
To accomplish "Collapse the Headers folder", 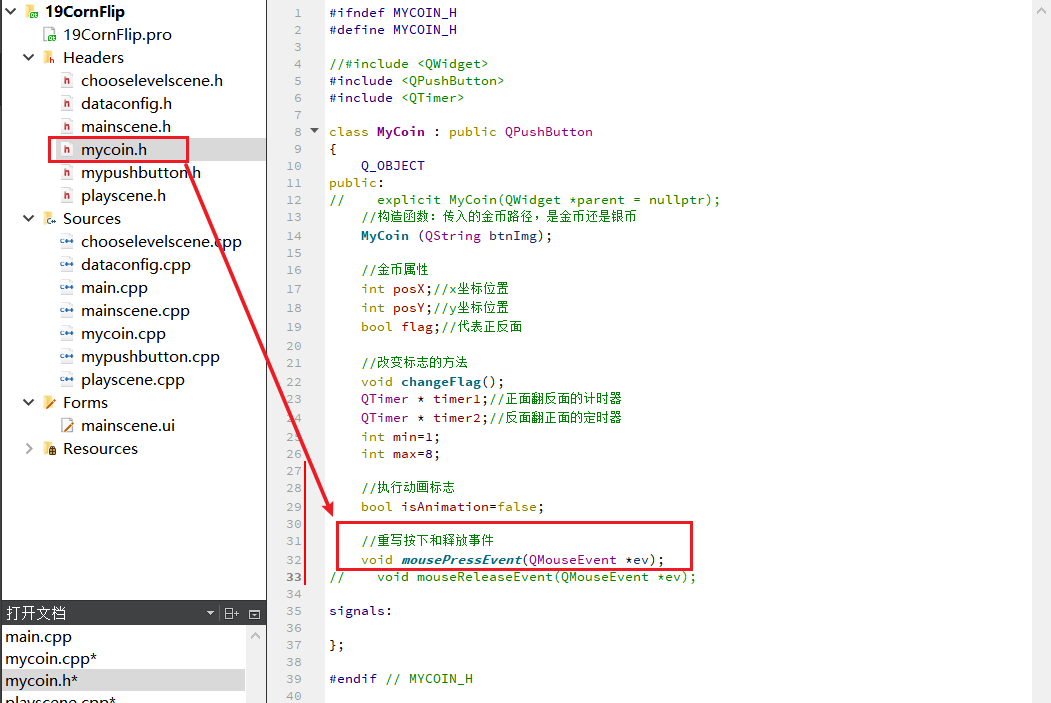I will pos(28,58).
